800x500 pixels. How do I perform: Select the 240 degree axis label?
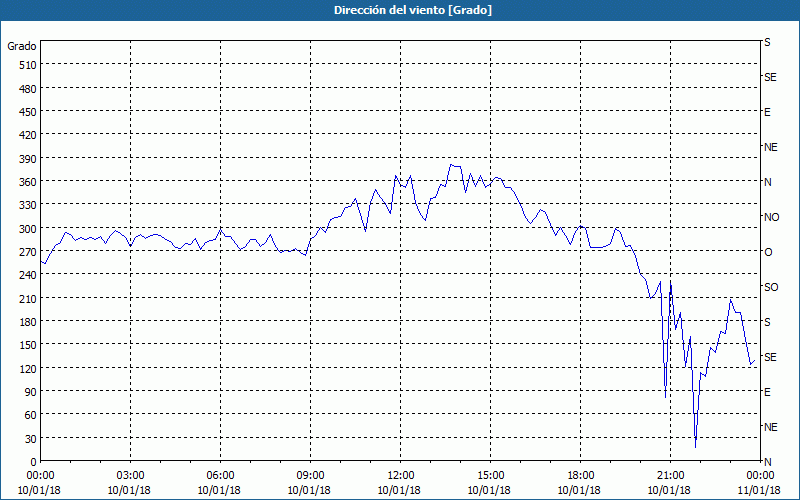pos(28,276)
